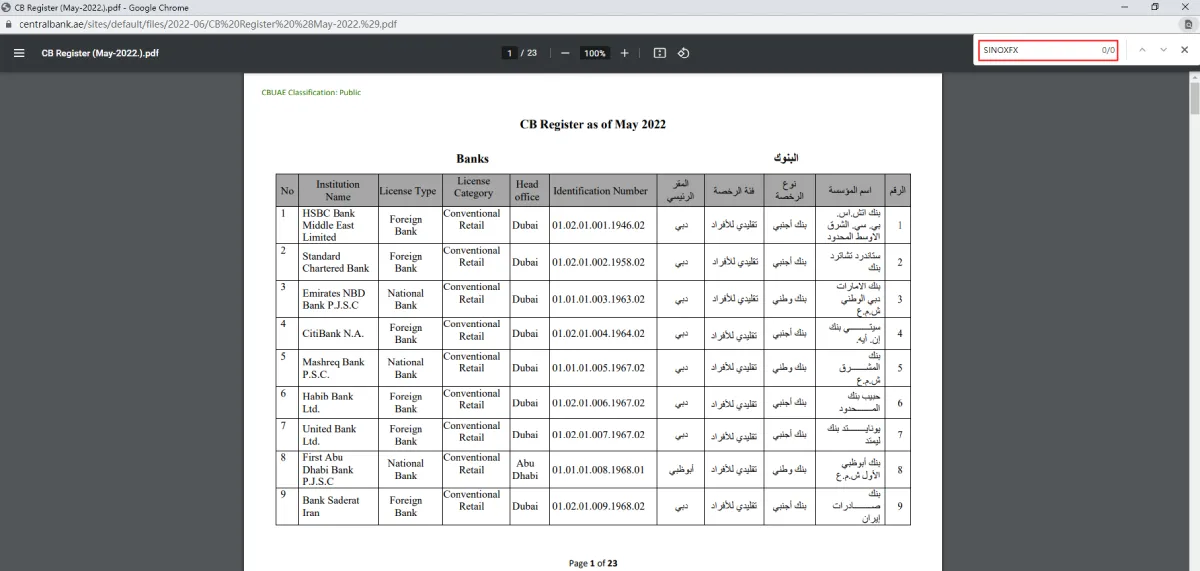Click identification number 01.02.01.007.1967.02
The height and width of the screenshot is (571, 1200).
[x=598, y=434]
